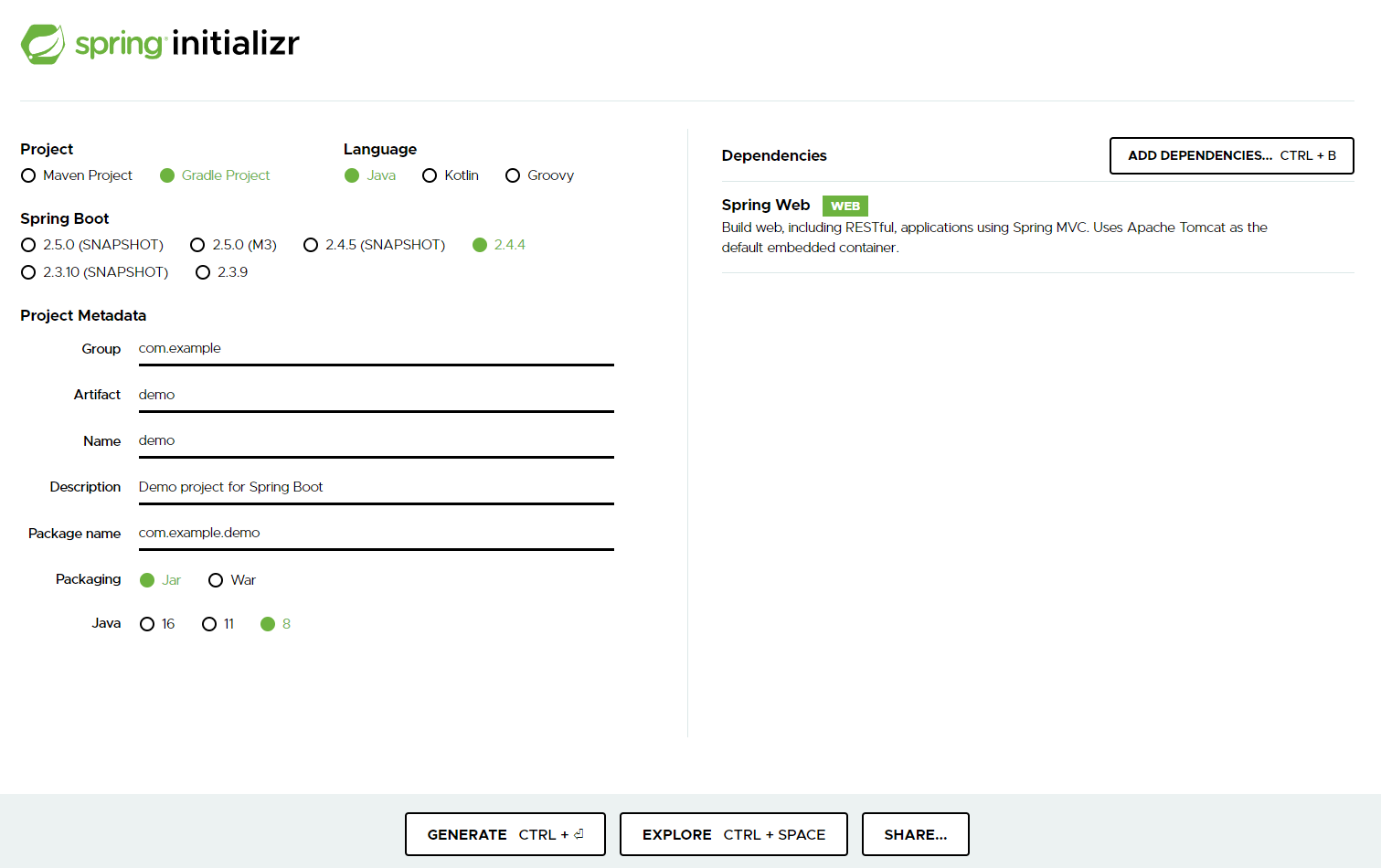Open the Add Dependencies dialog
This screenshot has width=1381, height=868.
[1231, 155]
